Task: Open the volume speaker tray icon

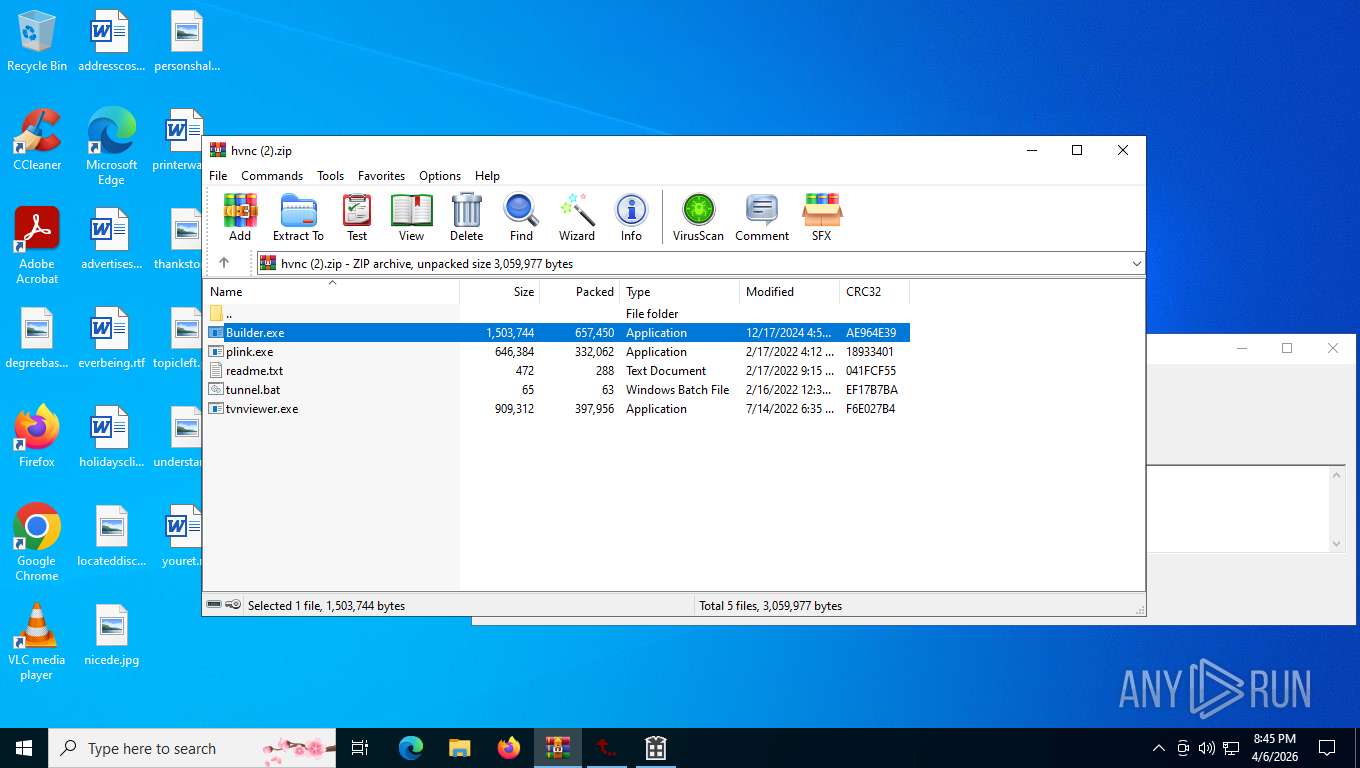Action: [x=1207, y=748]
